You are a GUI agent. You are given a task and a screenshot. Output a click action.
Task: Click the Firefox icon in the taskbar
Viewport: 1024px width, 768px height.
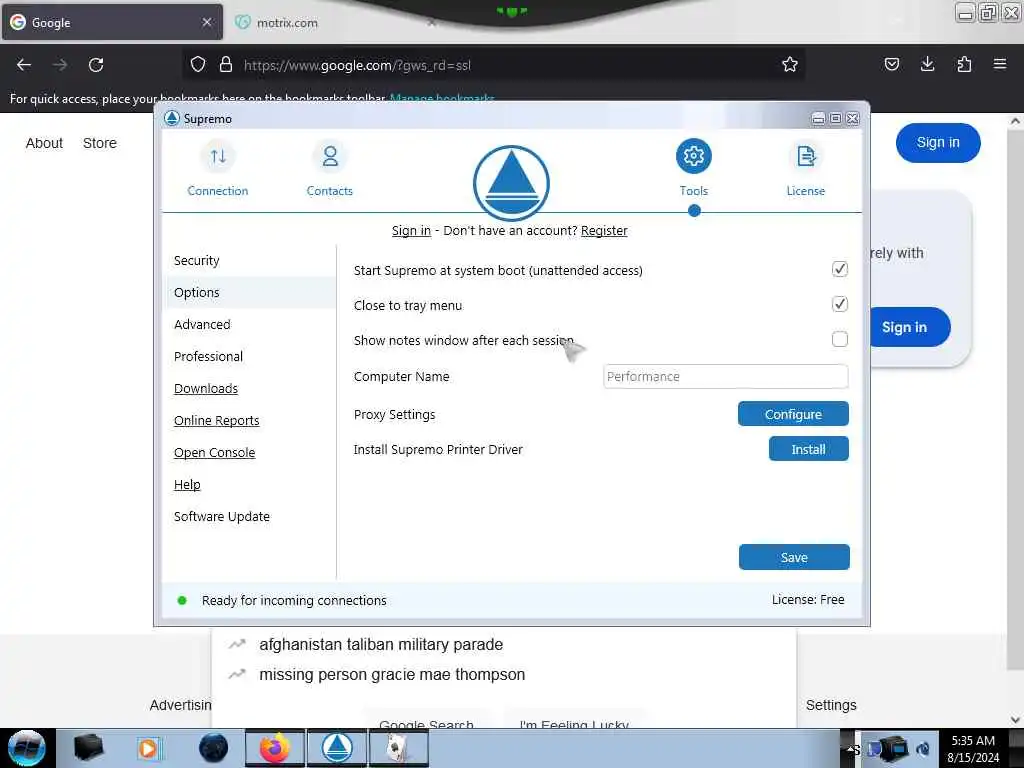pyautogui.click(x=275, y=748)
